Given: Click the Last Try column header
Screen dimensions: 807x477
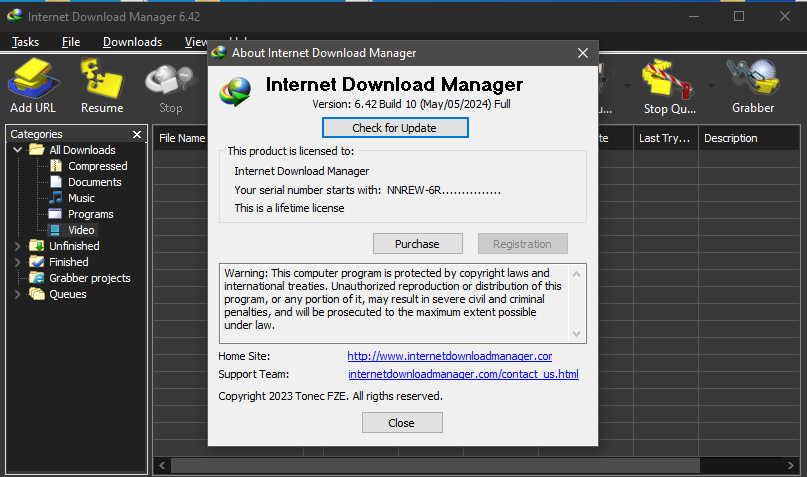Looking at the screenshot, I should pos(665,138).
